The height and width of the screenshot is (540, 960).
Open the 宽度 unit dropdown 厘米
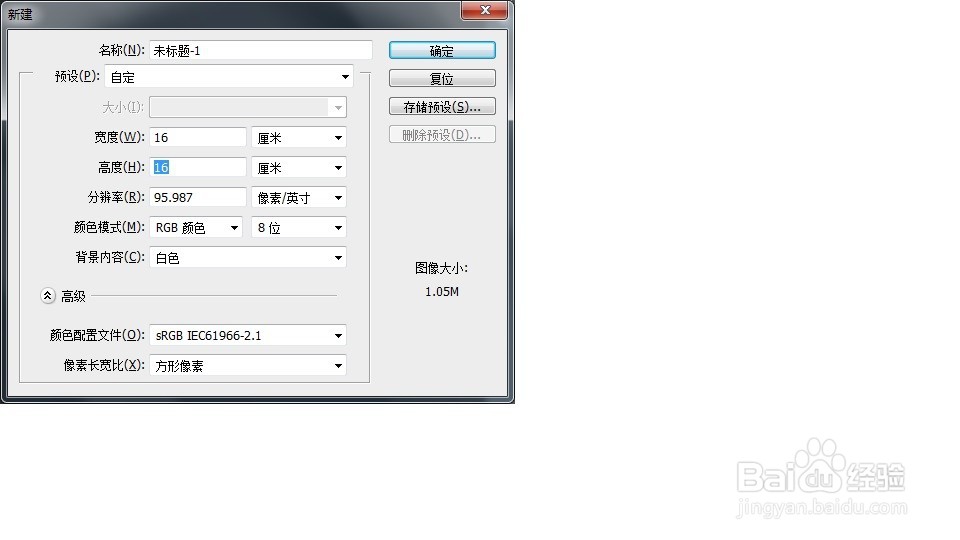(299, 138)
